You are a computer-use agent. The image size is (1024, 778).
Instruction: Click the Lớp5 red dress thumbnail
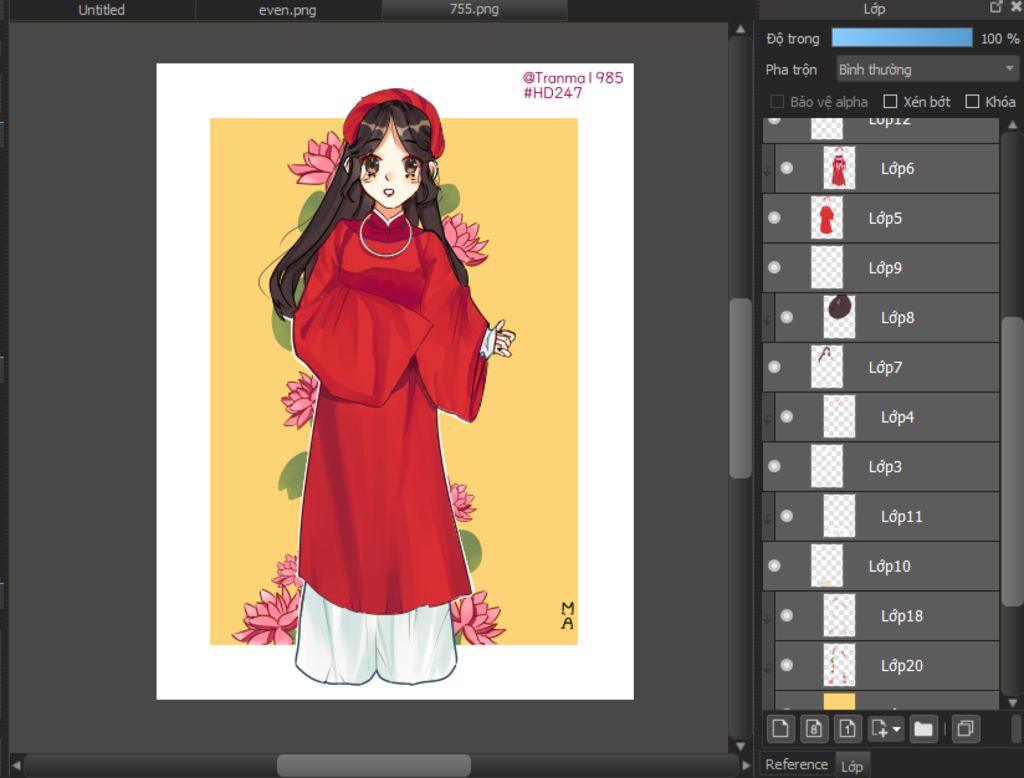826,218
